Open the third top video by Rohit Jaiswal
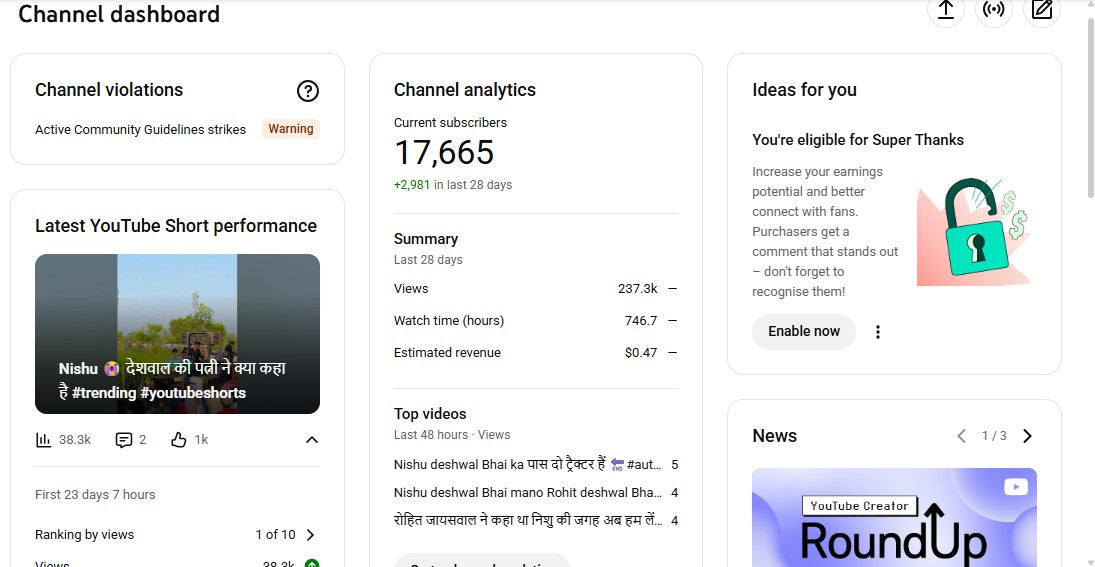 [527, 521]
